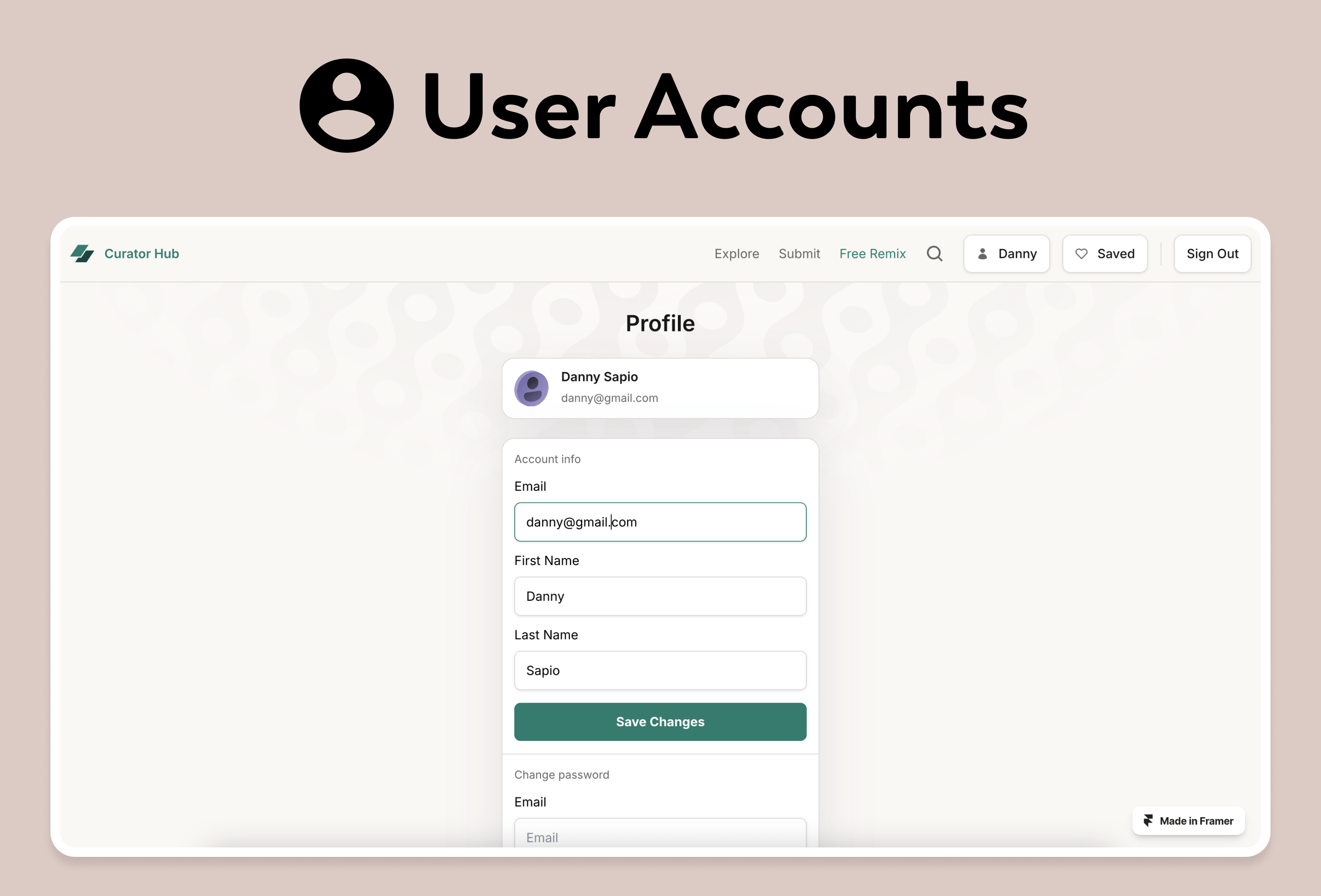Click into the Last Name field
The height and width of the screenshot is (896, 1321).
coord(660,670)
